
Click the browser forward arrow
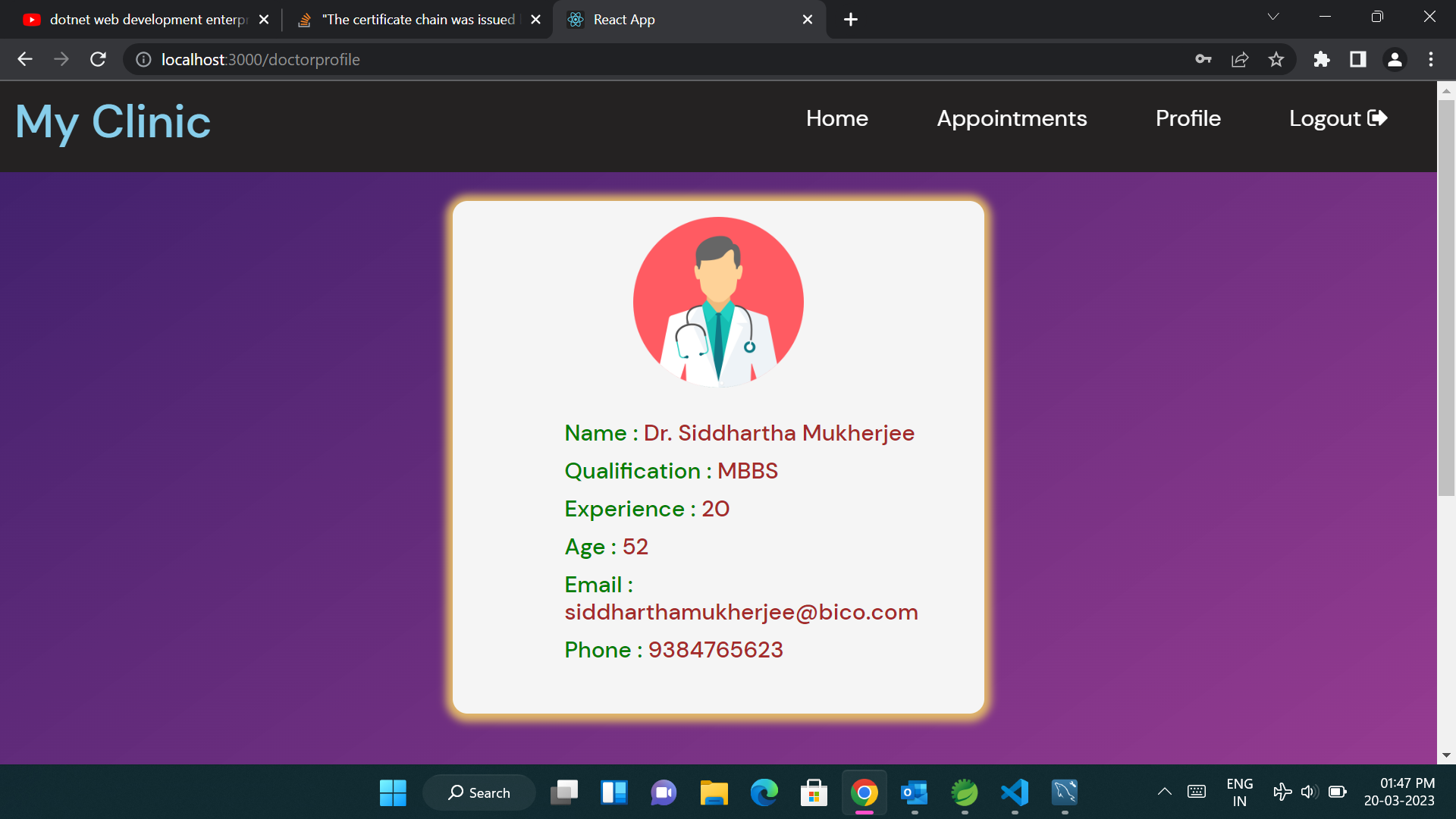coord(61,59)
